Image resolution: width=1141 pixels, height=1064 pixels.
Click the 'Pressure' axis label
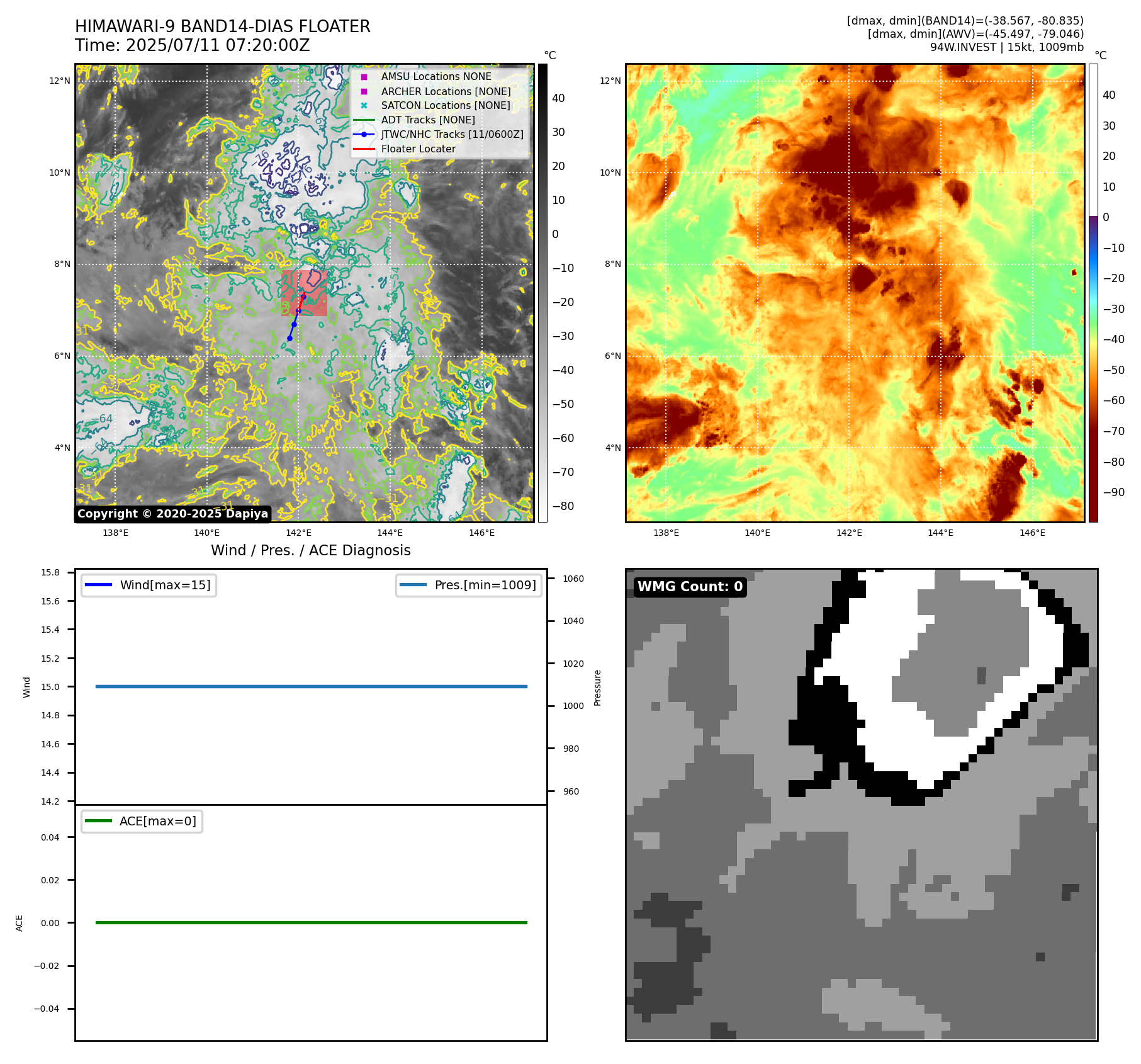pyautogui.click(x=598, y=688)
